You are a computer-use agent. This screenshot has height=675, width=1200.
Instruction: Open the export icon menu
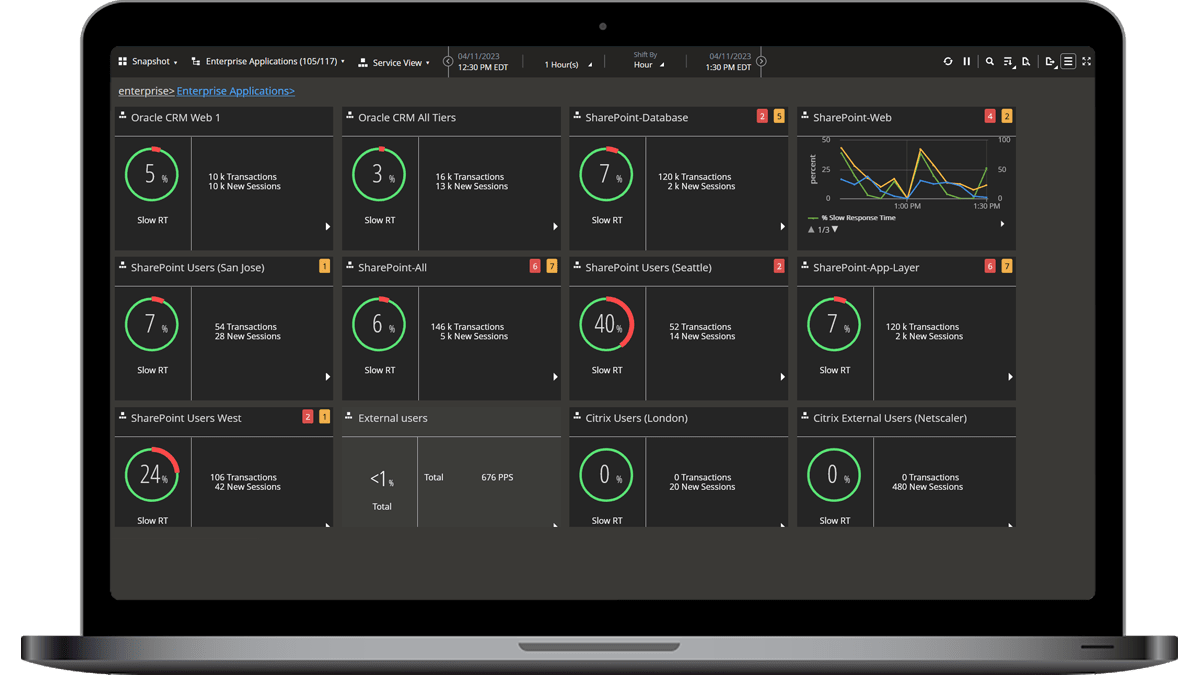[1050, 62]
